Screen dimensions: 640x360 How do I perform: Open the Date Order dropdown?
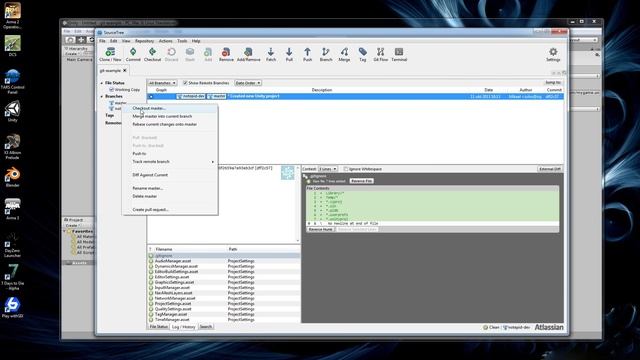click(x=248, y=83)
